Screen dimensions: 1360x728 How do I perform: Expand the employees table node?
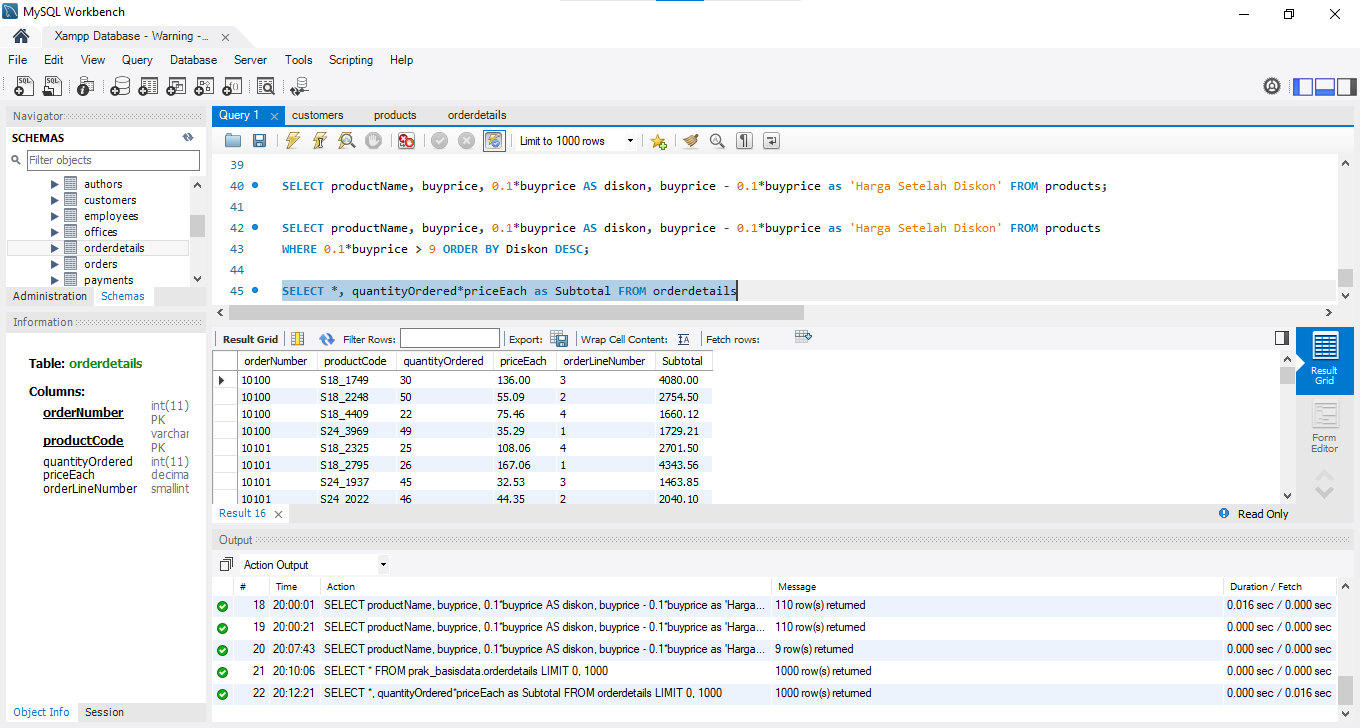55,216
